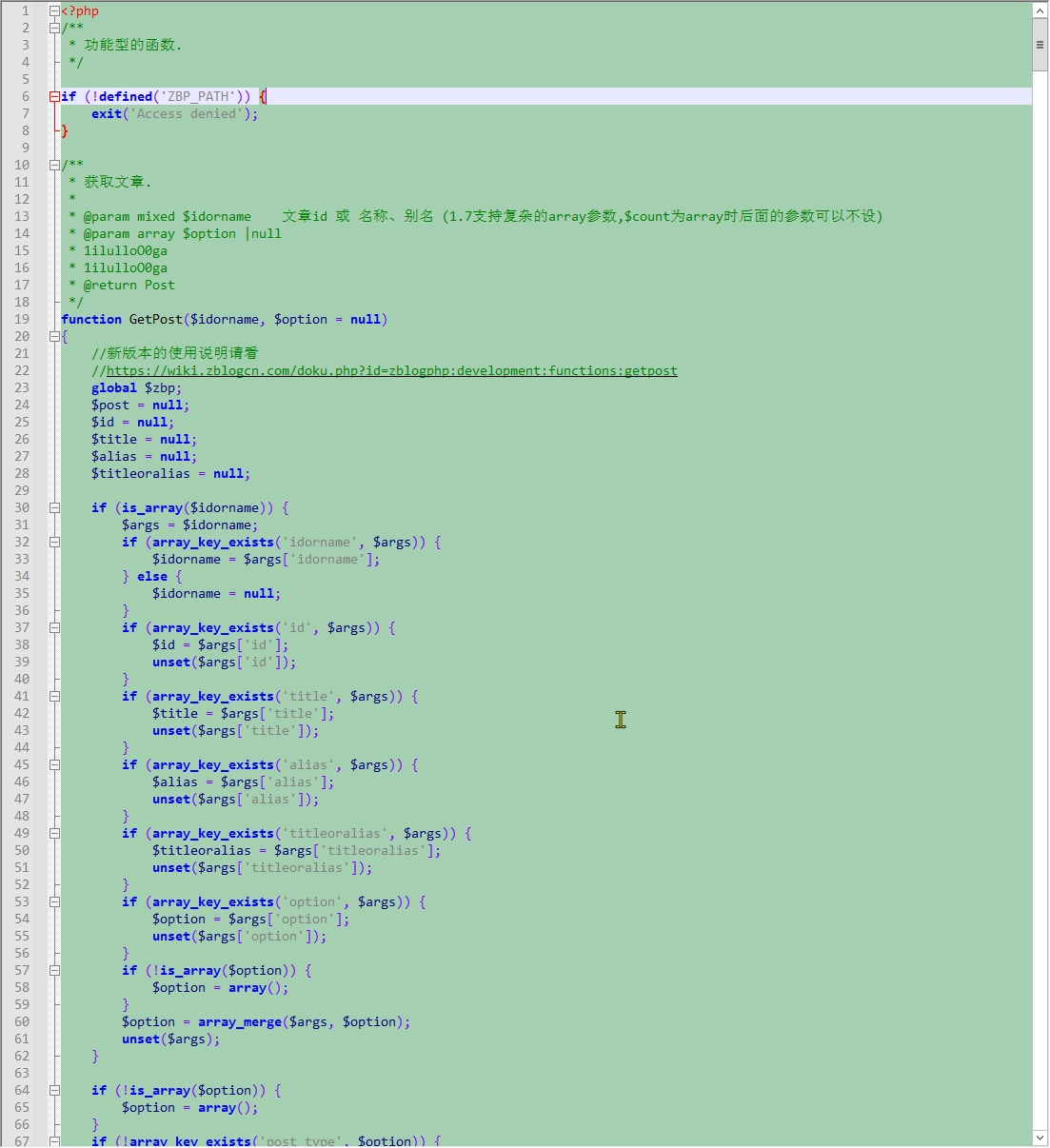Collapse the 'alias' key check fold at line 45
The width and height of the screenshot is (1050, 1148).
click(54, 764)
